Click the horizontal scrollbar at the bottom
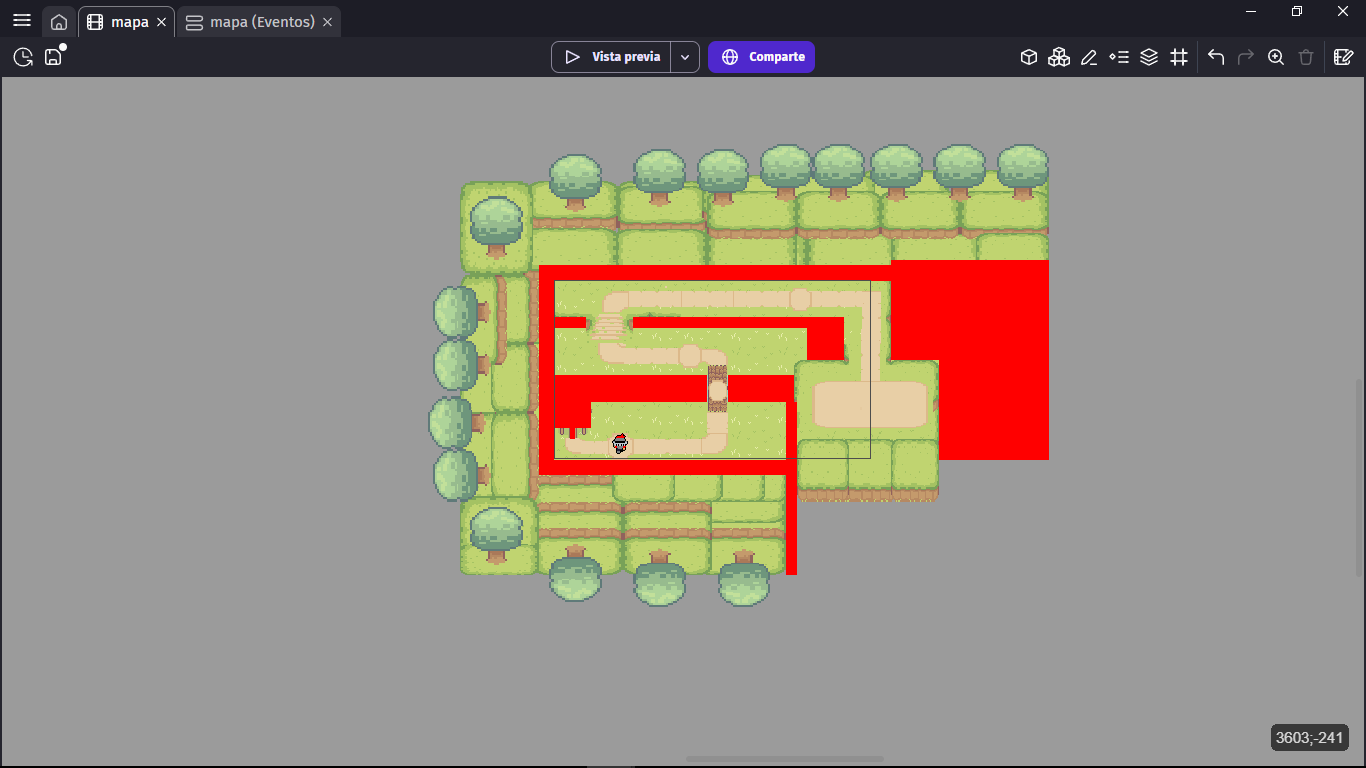 pyautogui.click(x=785, y=760)
